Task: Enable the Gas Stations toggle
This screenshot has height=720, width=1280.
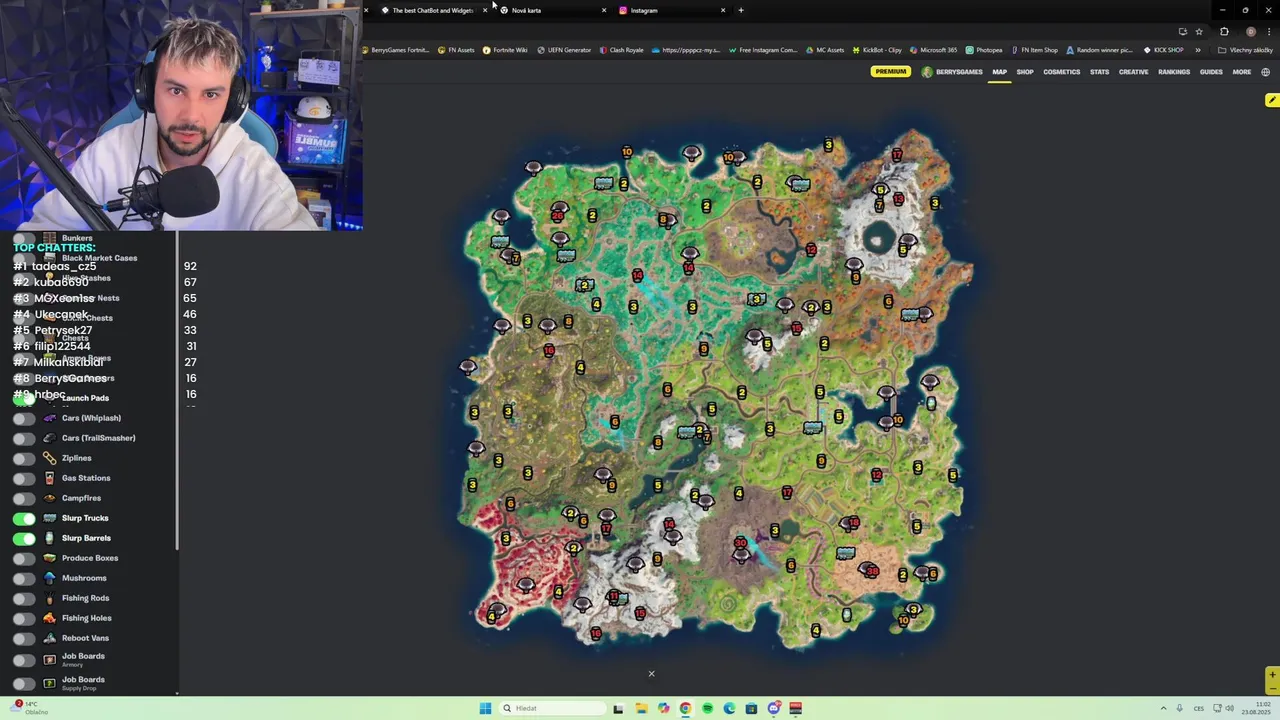Action: click(24, 478)
